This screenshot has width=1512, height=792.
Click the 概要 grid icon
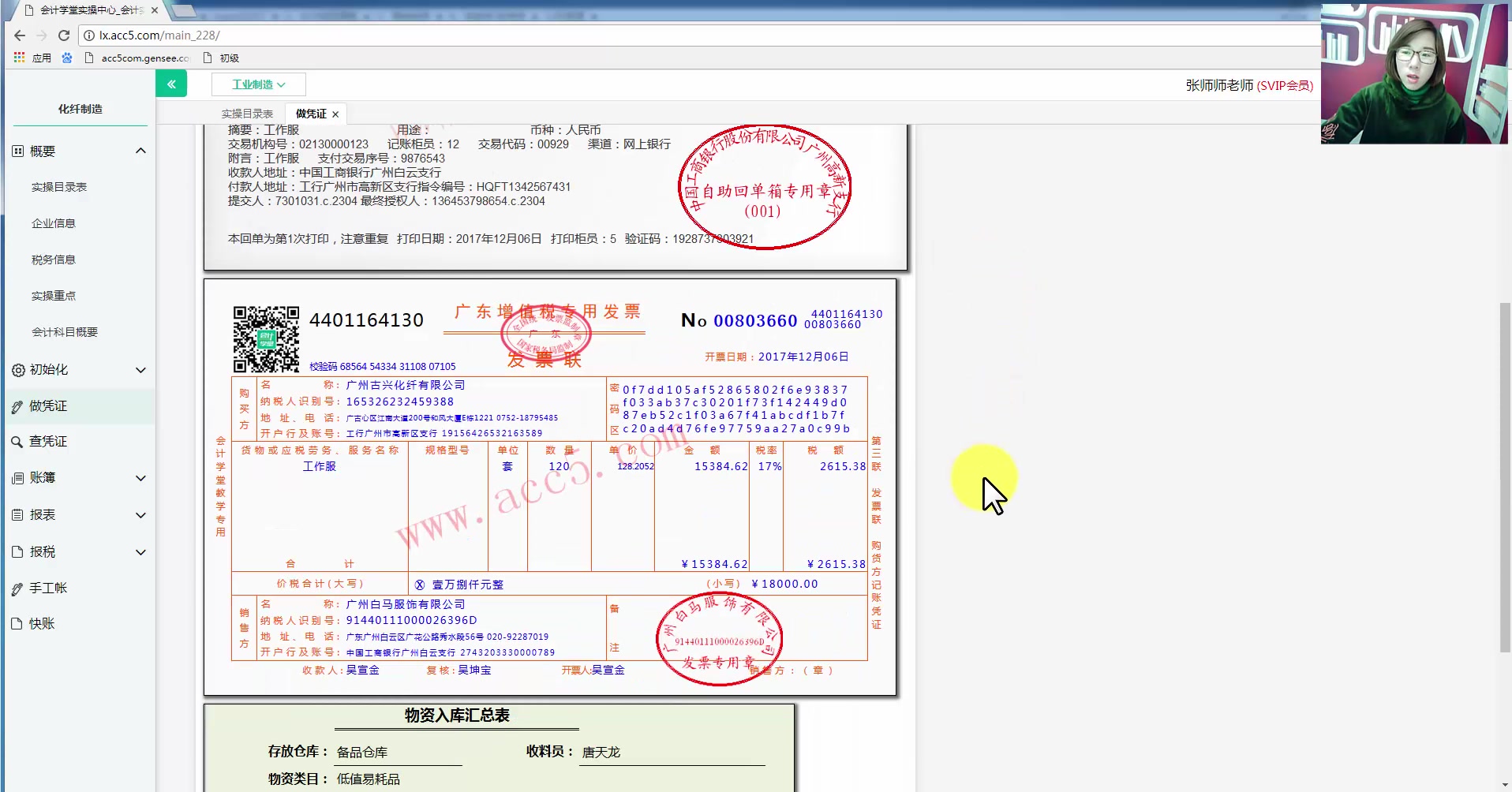pyautogui.click(x=16, y=151)
